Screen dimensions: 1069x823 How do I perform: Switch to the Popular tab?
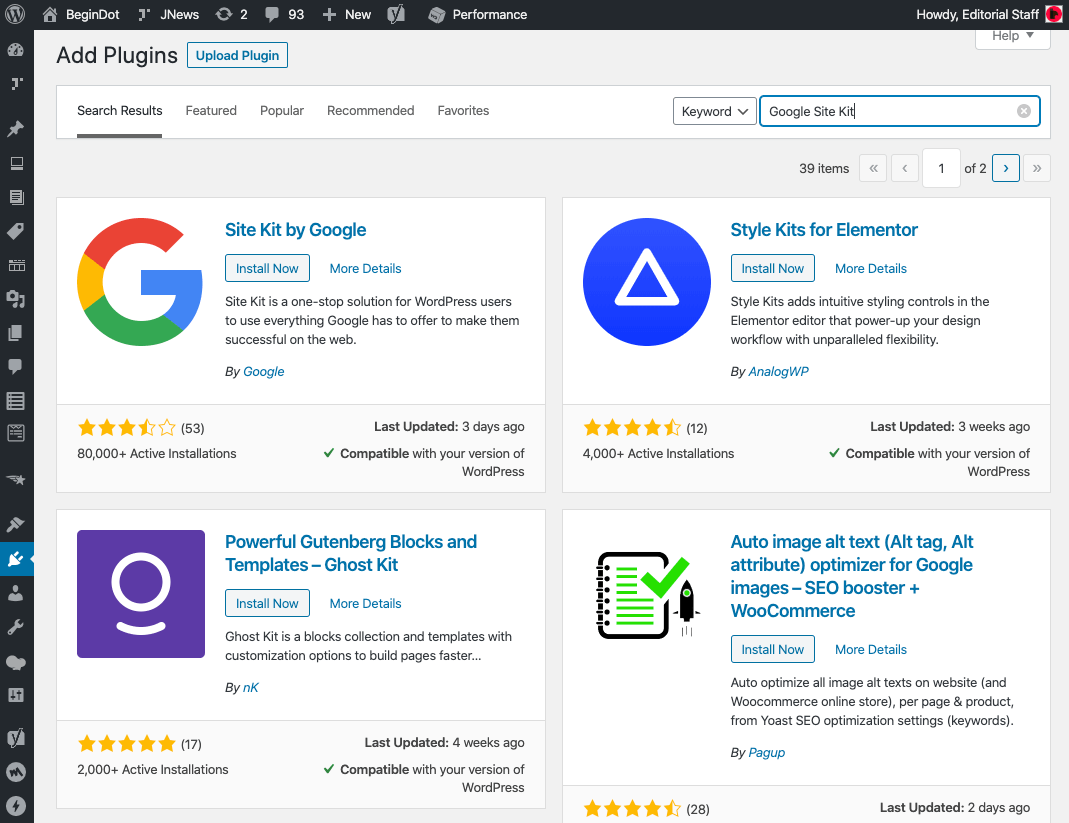282,110
